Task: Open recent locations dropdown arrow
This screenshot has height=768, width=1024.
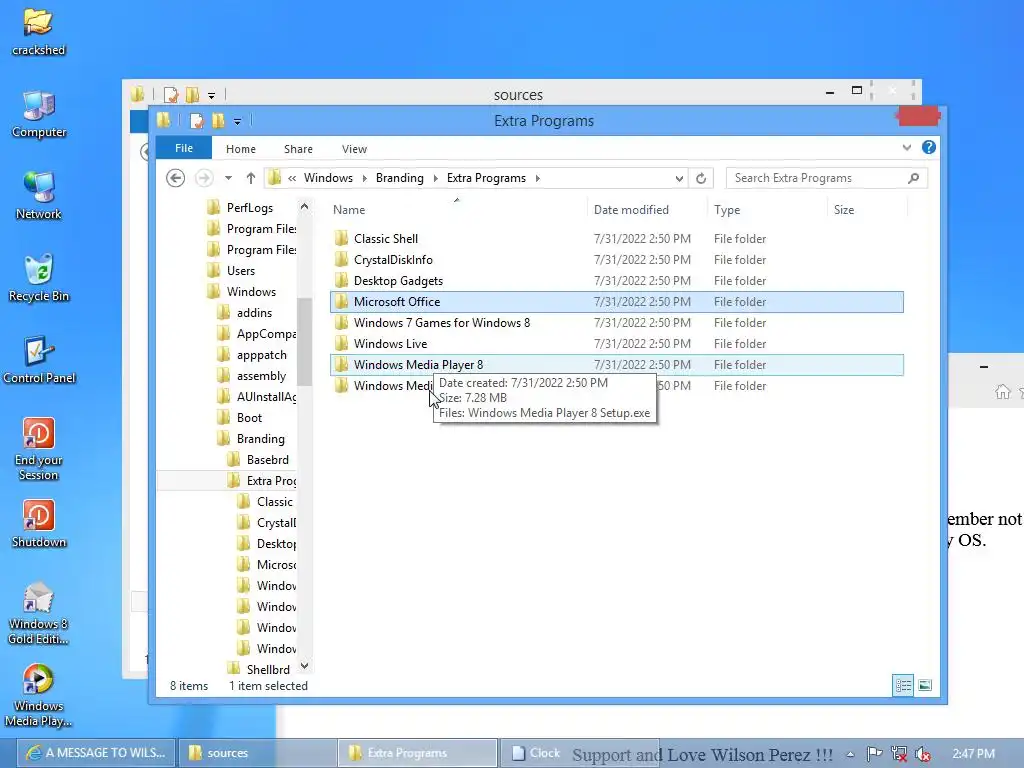Action: tap(228, 178)
